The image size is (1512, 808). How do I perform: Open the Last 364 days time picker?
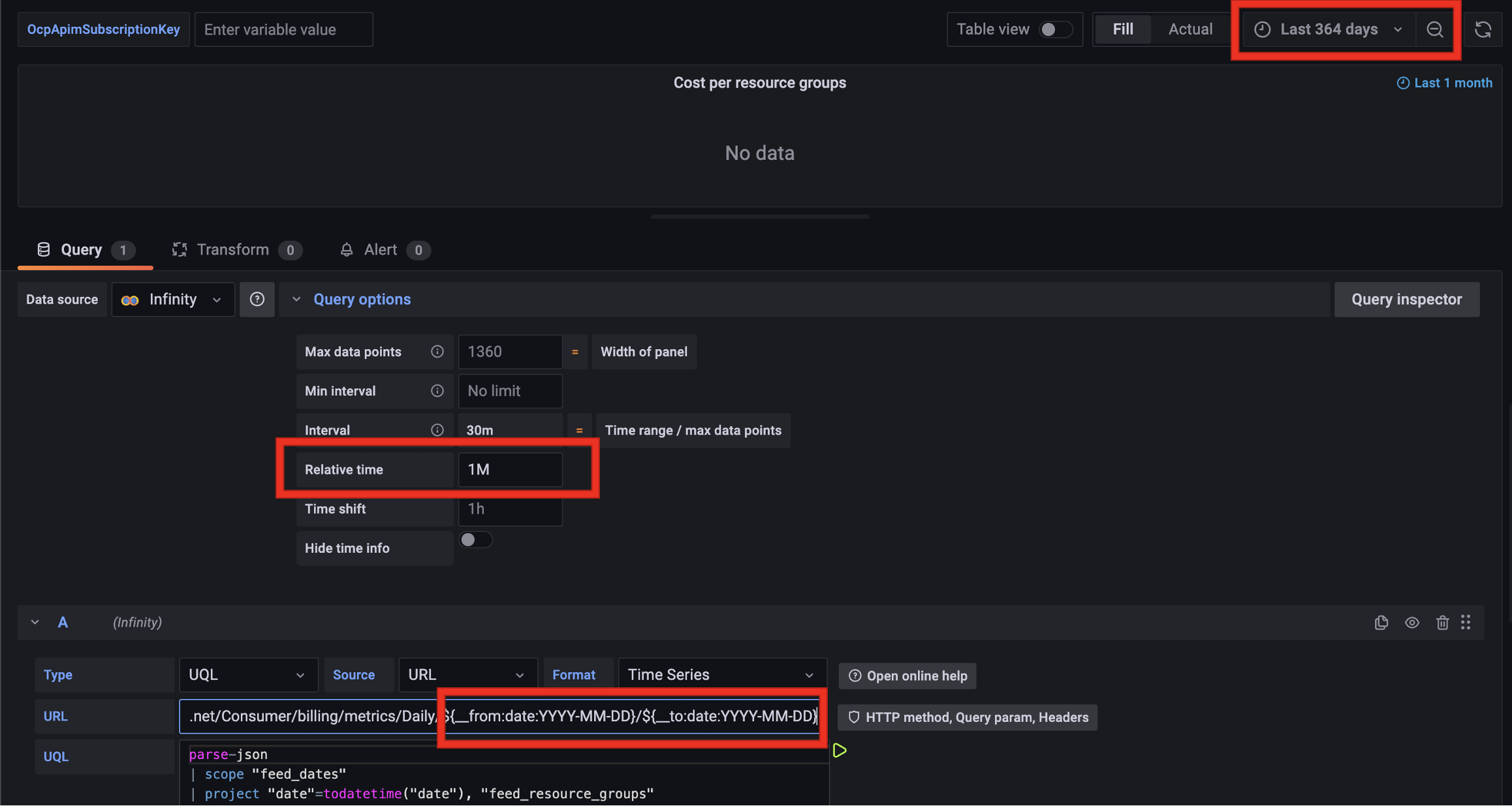[1329, 29]
